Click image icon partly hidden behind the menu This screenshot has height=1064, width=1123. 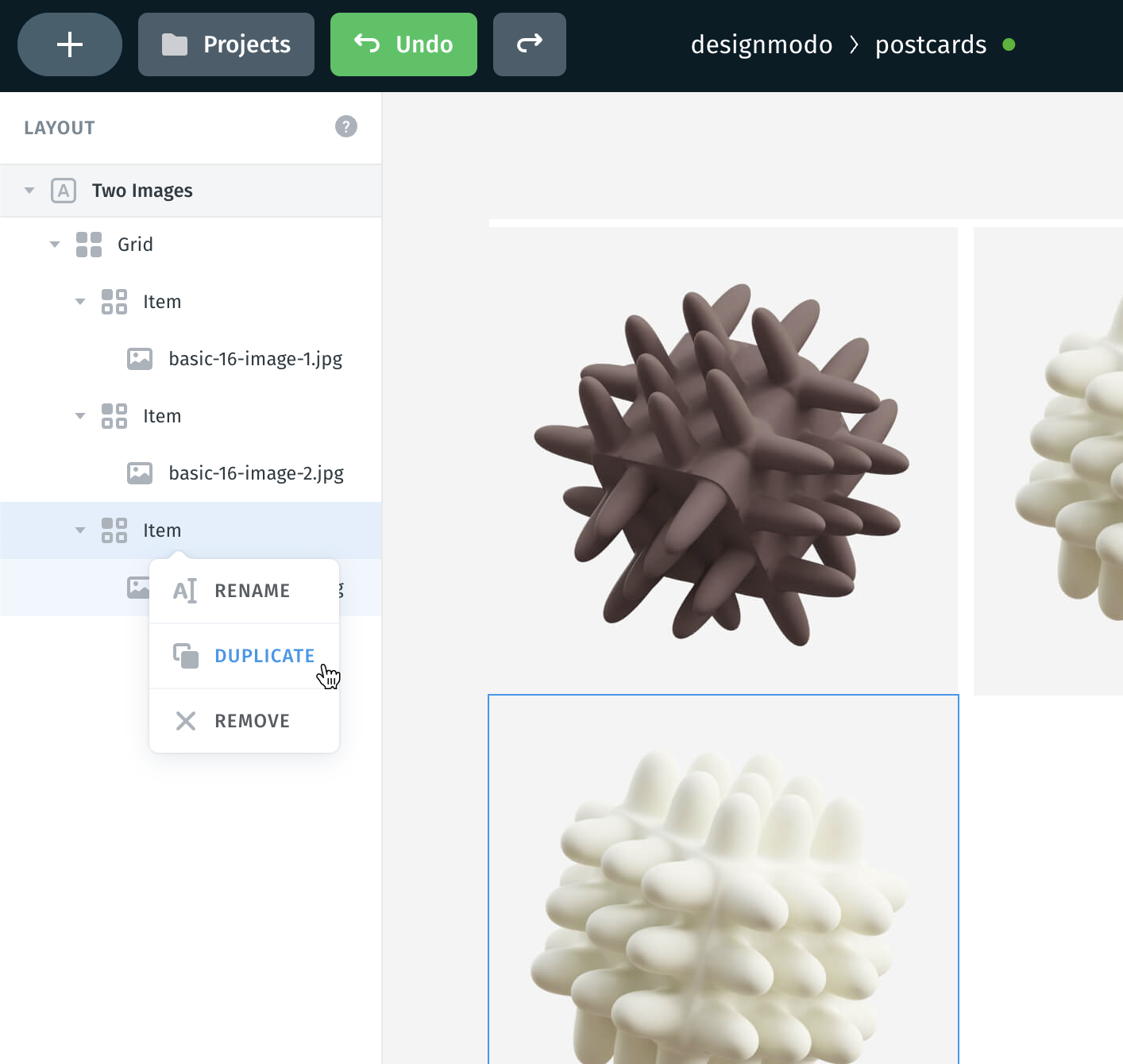[137, 588]
